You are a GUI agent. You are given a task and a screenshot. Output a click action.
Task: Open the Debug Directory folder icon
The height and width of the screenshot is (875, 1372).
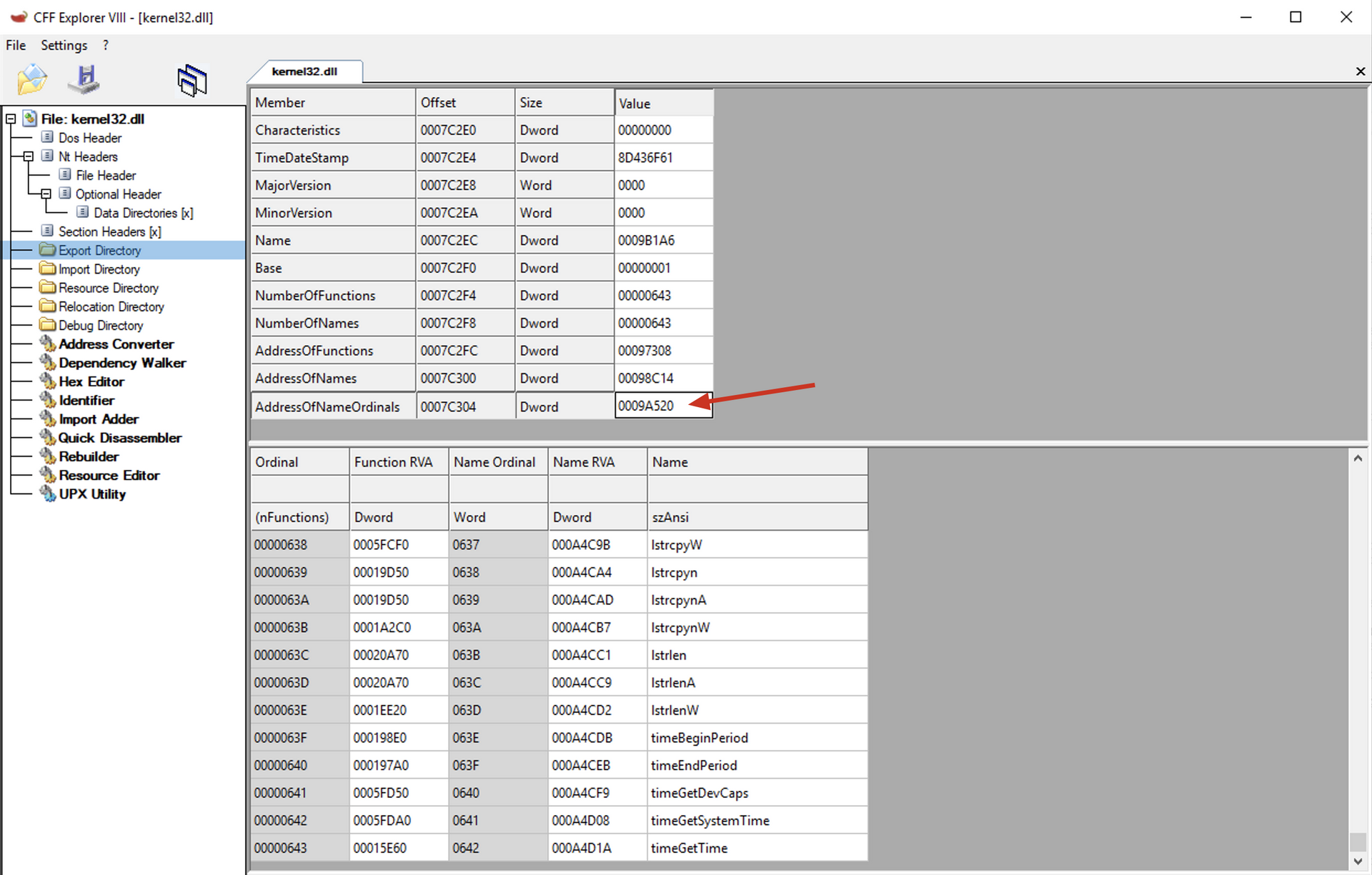pos(48,325)
